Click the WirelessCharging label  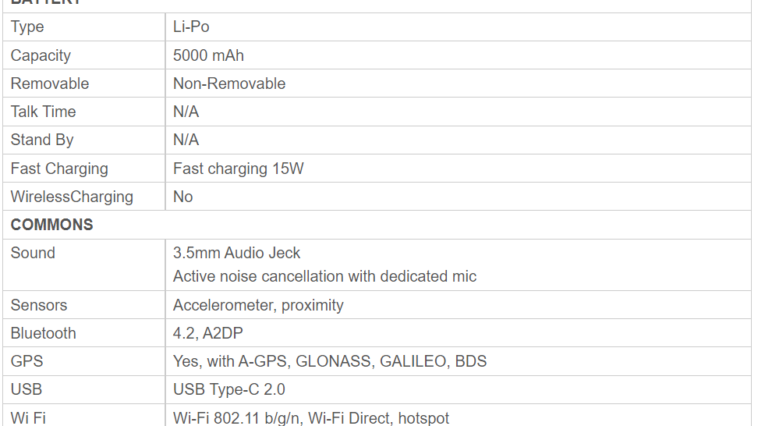click(72, 196)
